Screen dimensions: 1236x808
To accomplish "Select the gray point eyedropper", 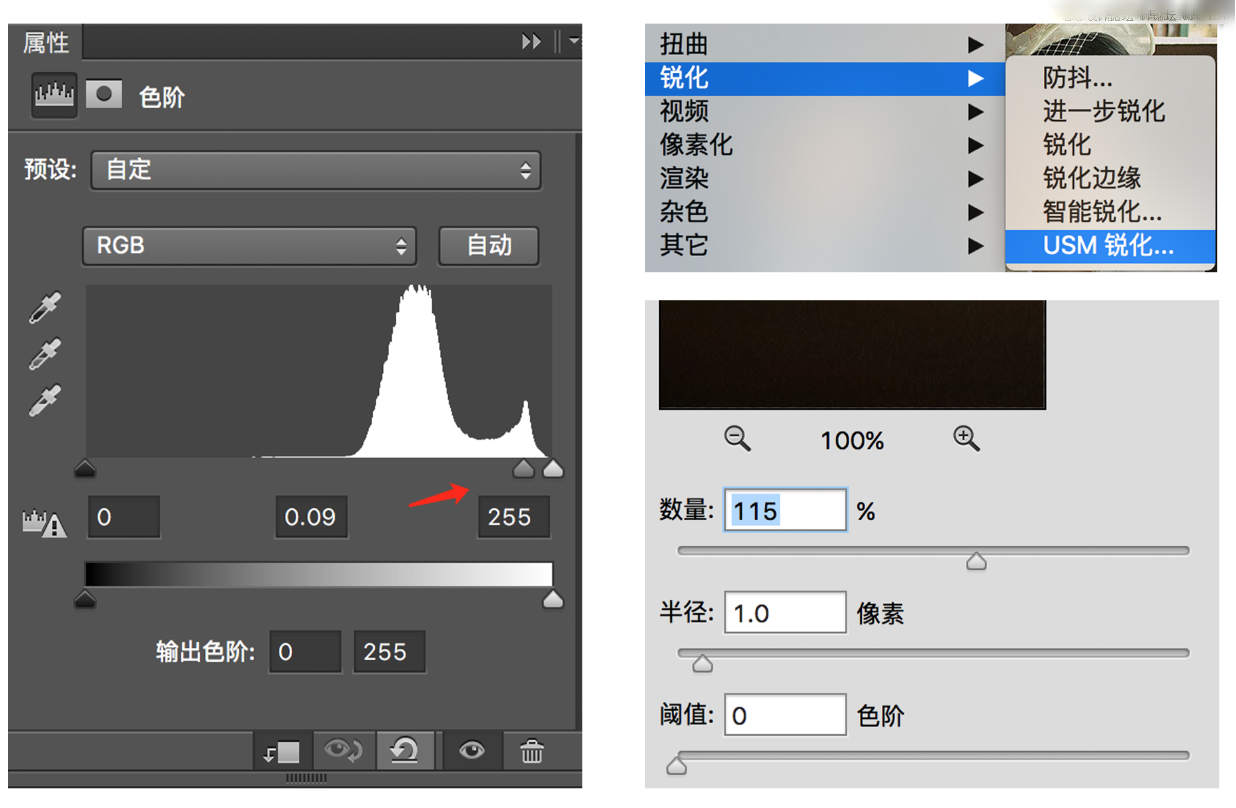I will [x=44, y=354].
